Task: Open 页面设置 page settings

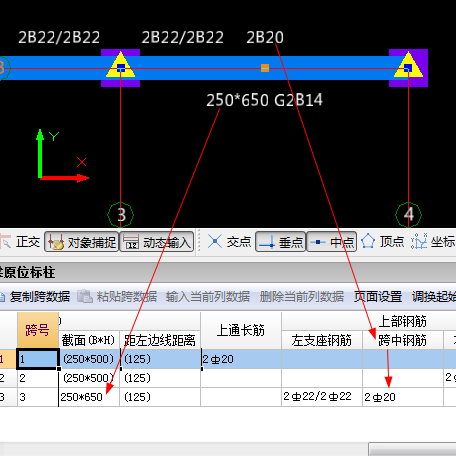Action: tap(378, 296)
